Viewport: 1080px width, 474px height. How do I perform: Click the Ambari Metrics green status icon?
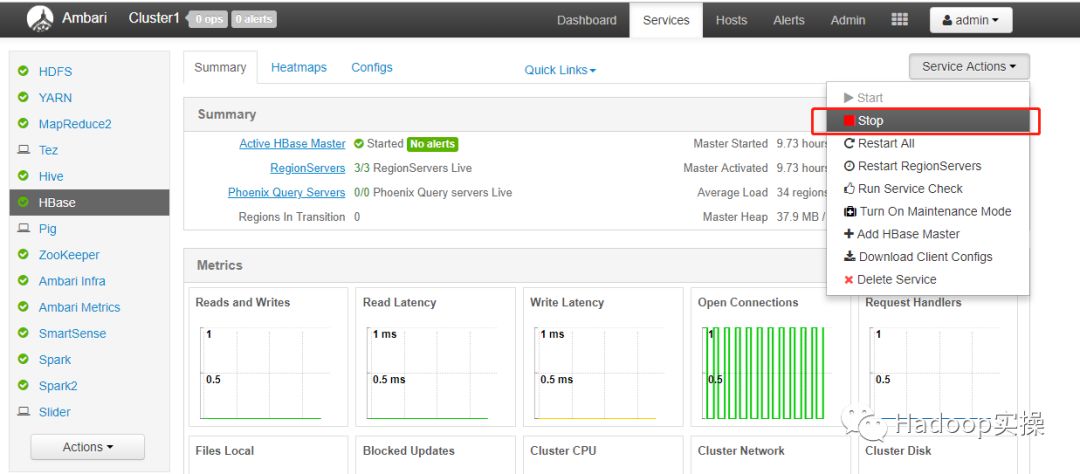pyautogui.click(x=23, y=307)
